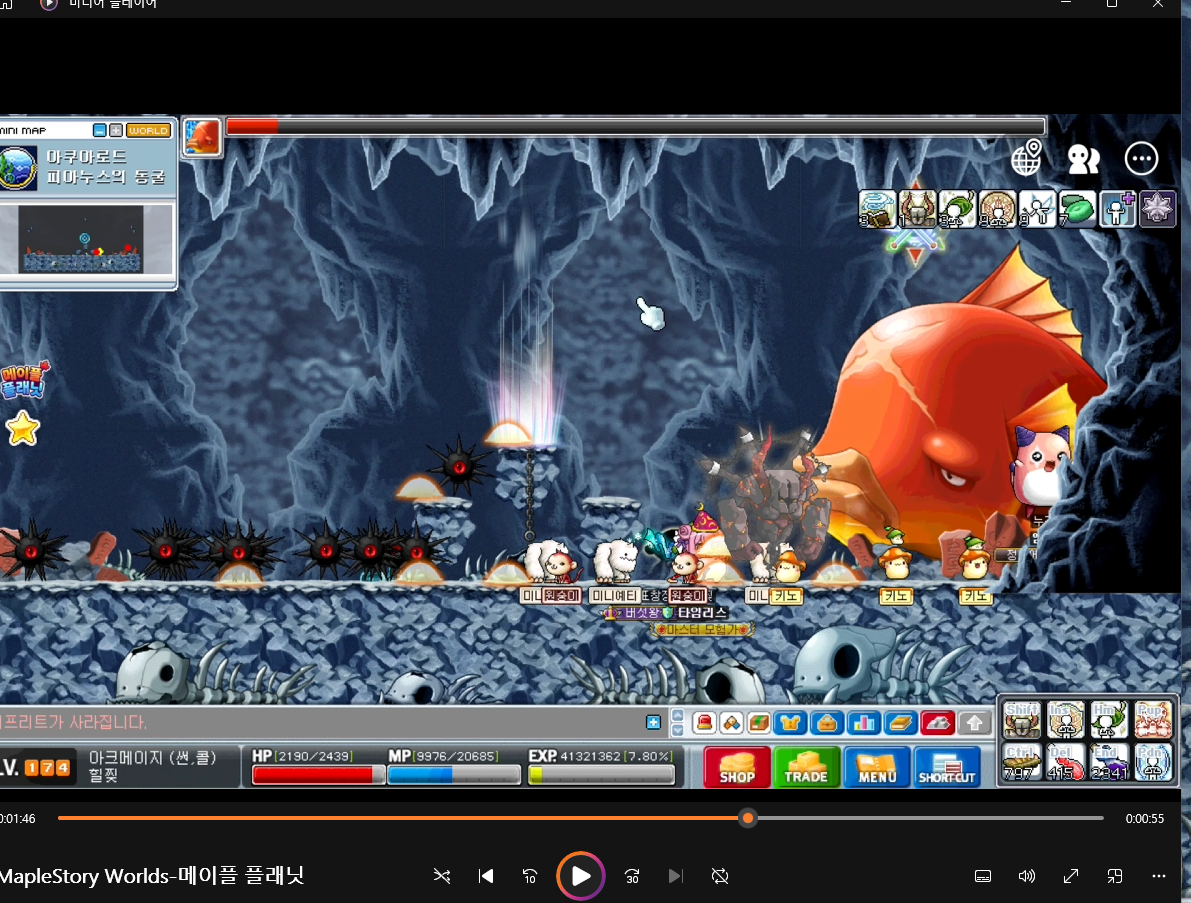Click the winged fairy buff icon

1038,209
